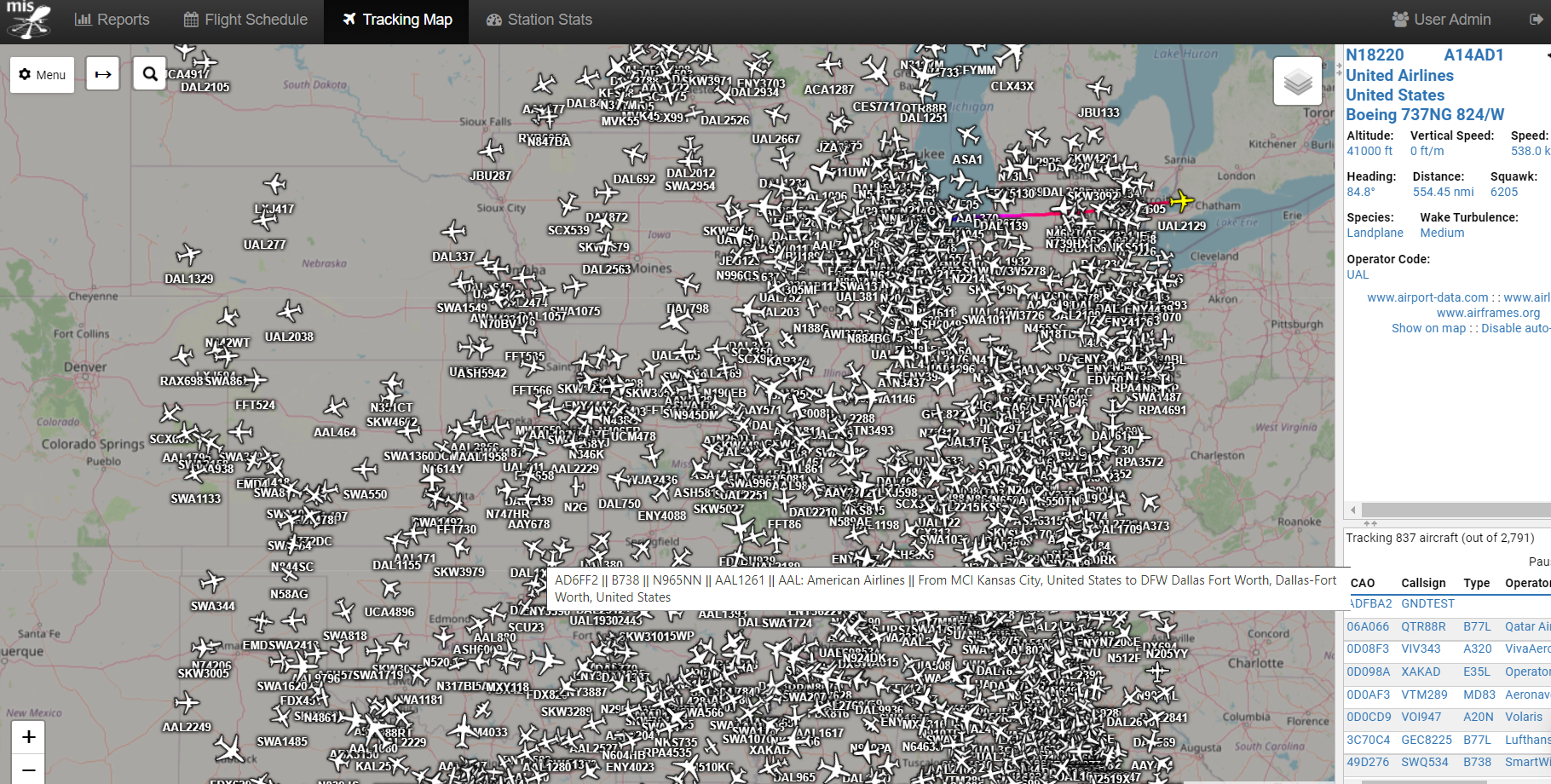Open the www.airframes.org link

click(1488, 313)
